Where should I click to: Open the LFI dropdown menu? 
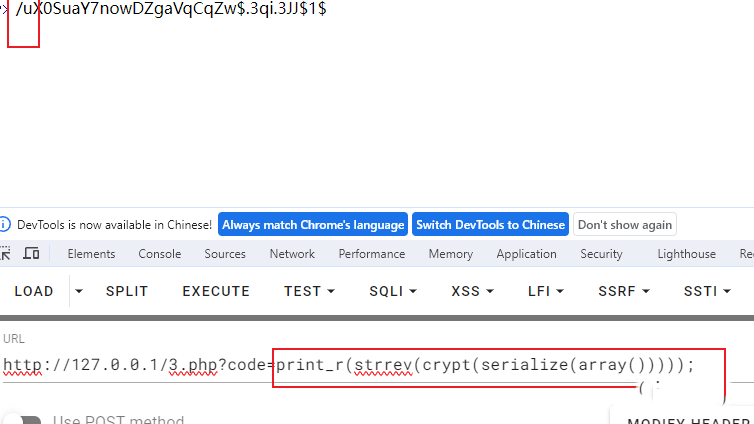click(x=545, y=291)
